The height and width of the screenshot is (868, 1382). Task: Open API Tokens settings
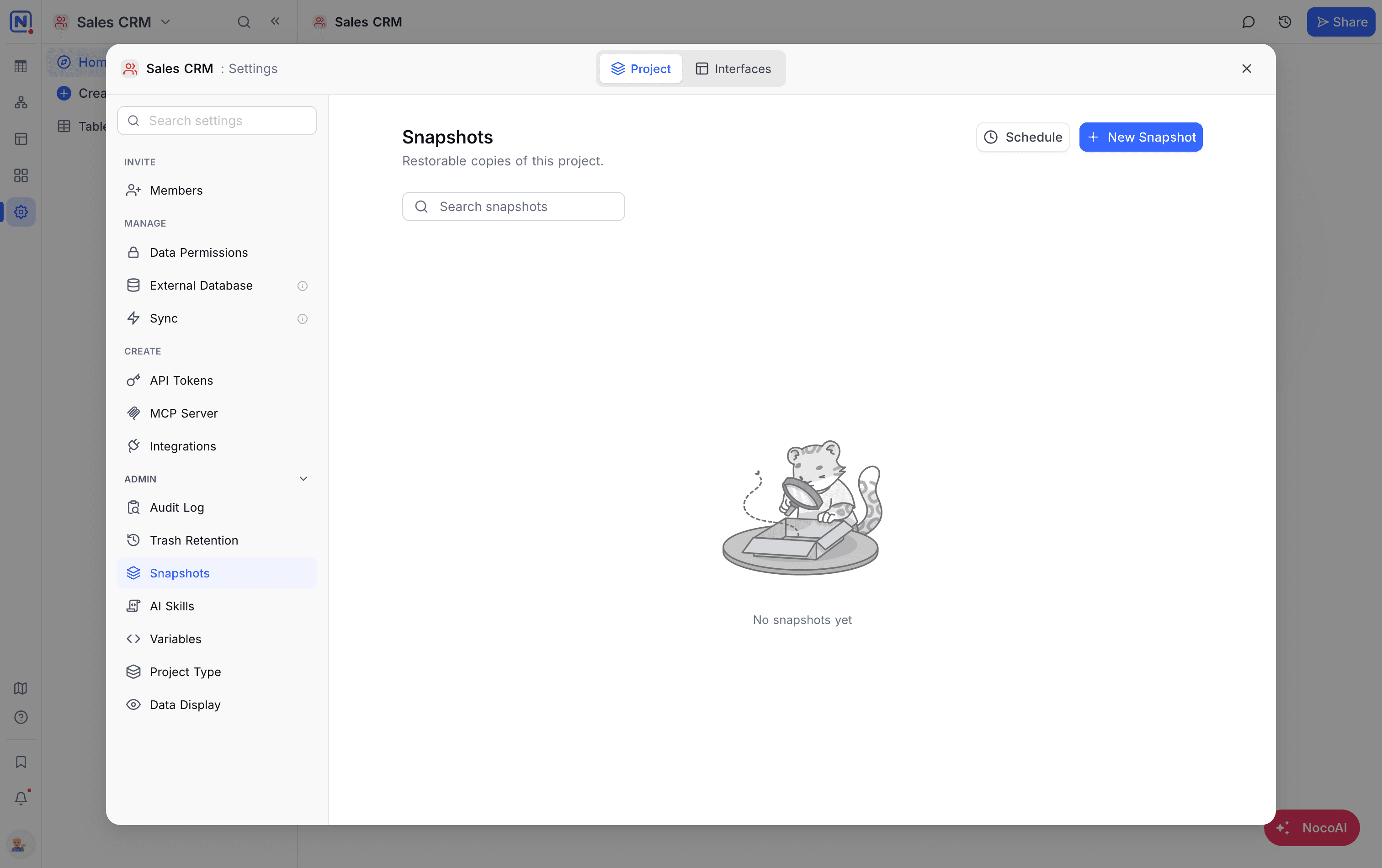pos(217,381)
